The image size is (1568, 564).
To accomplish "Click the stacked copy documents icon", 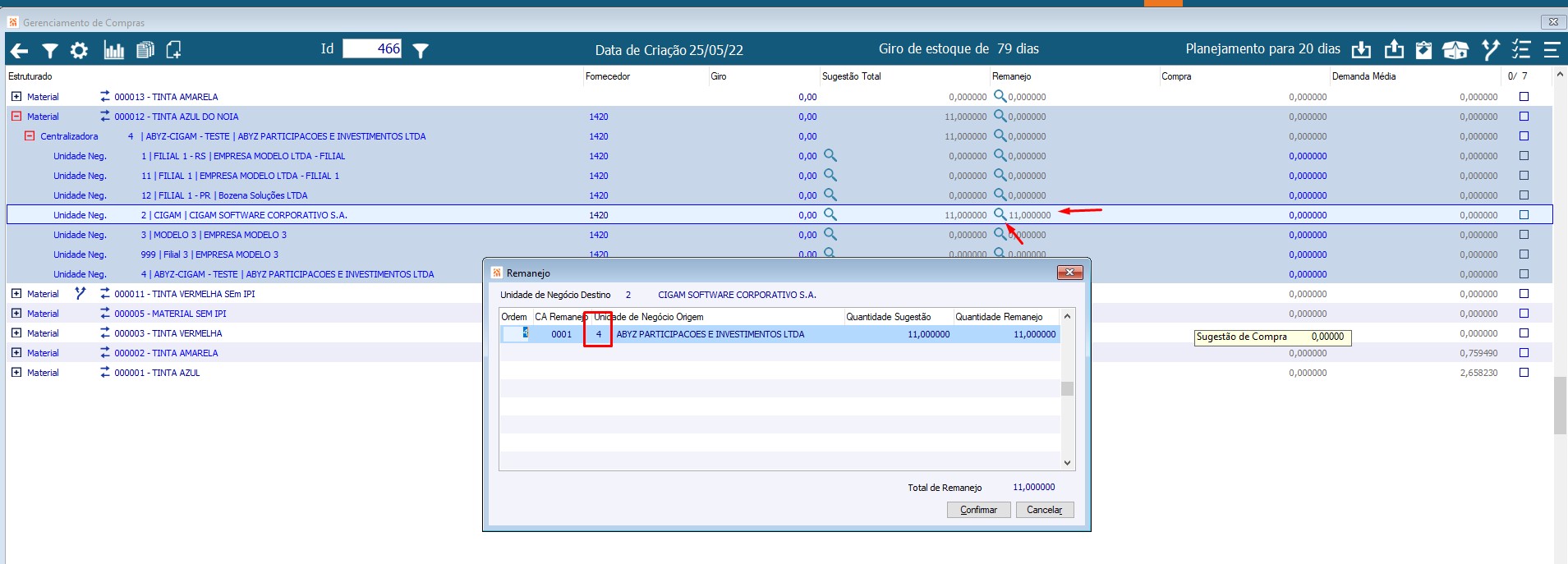I will point(145,50).
